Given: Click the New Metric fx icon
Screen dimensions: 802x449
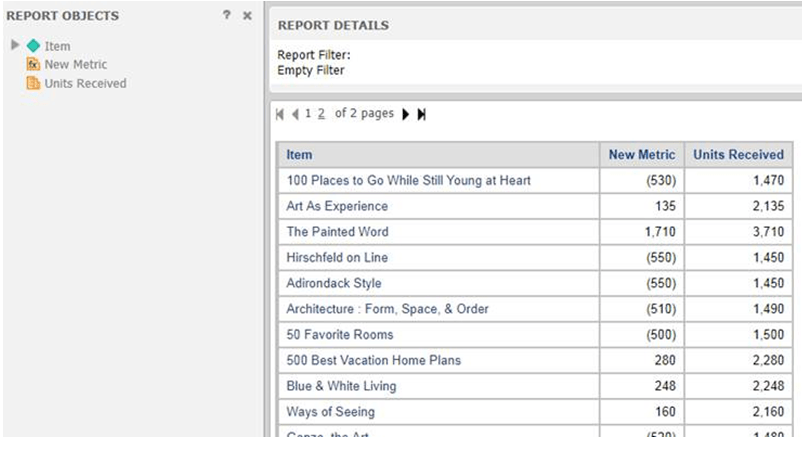Looking at the screenshot, I should tap(33, 64).
